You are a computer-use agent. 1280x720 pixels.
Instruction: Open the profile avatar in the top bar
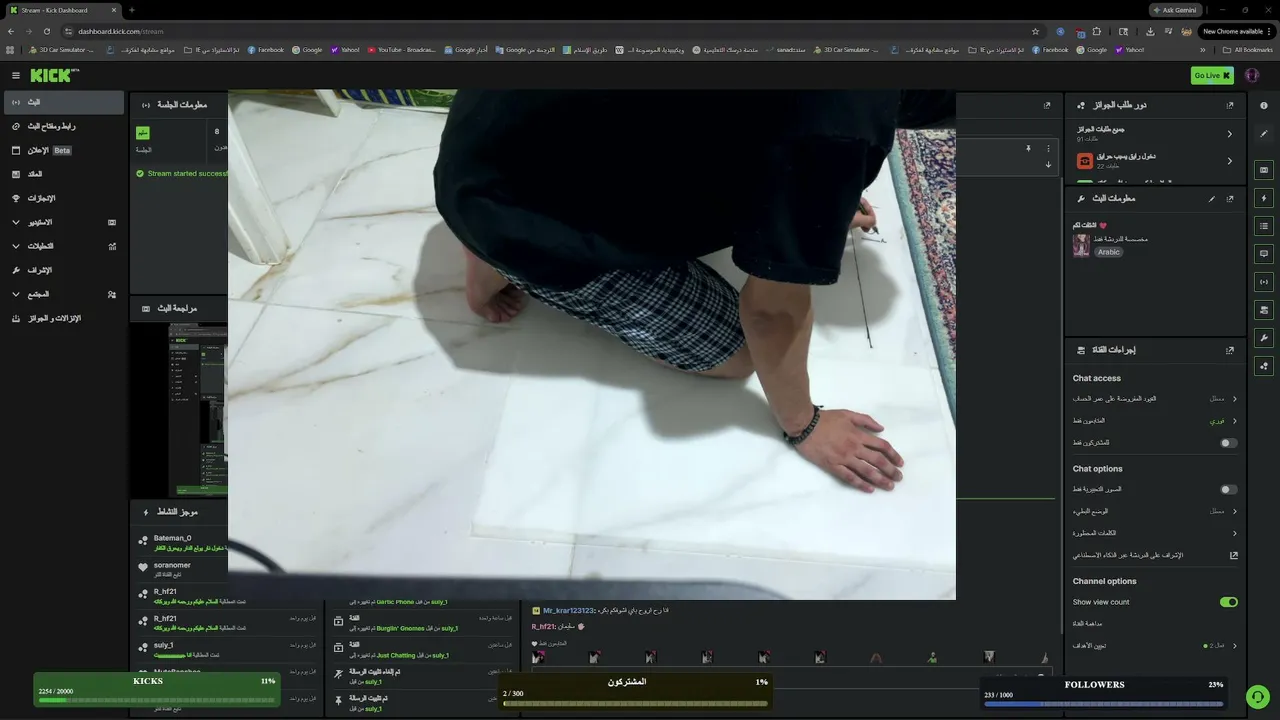[1252, 75]
